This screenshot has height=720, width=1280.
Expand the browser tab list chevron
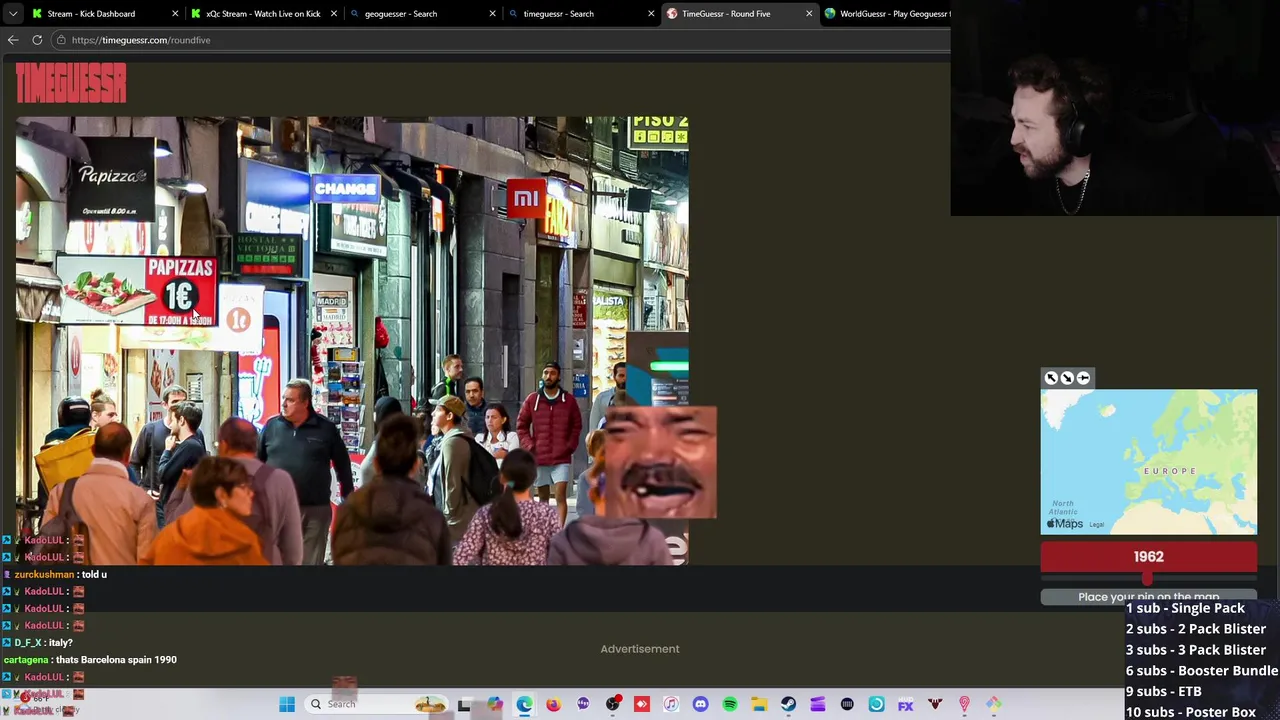click(13, 14)
